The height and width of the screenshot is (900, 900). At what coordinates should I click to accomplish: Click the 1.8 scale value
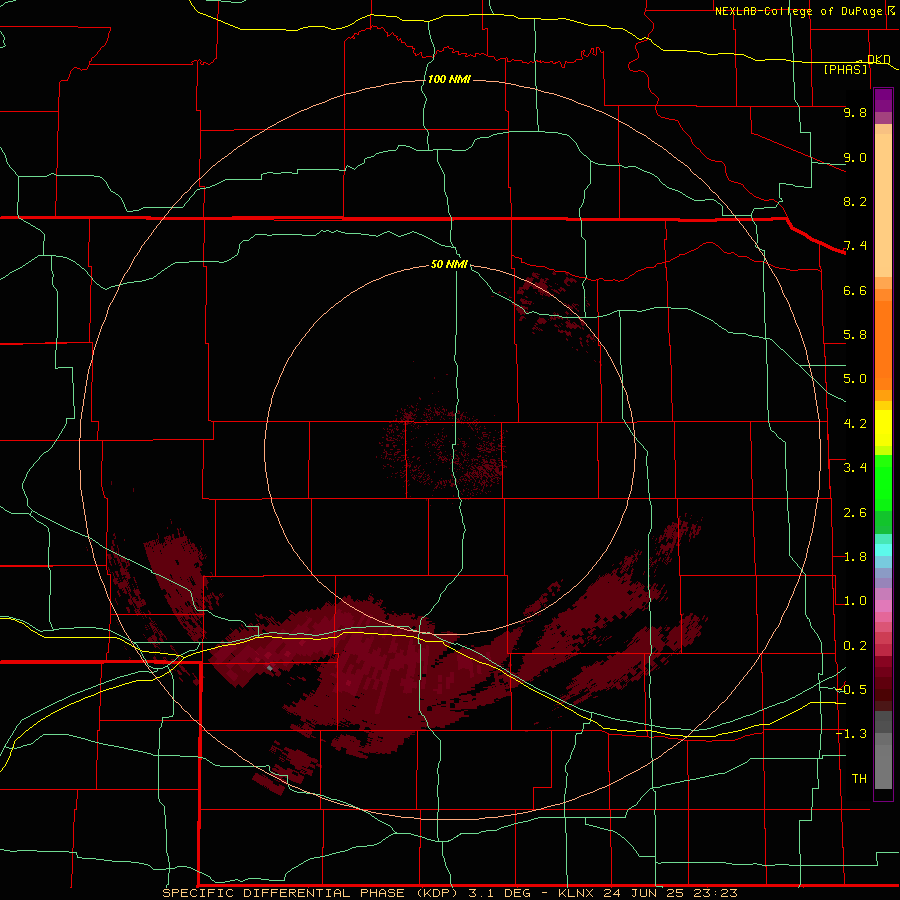855,557
